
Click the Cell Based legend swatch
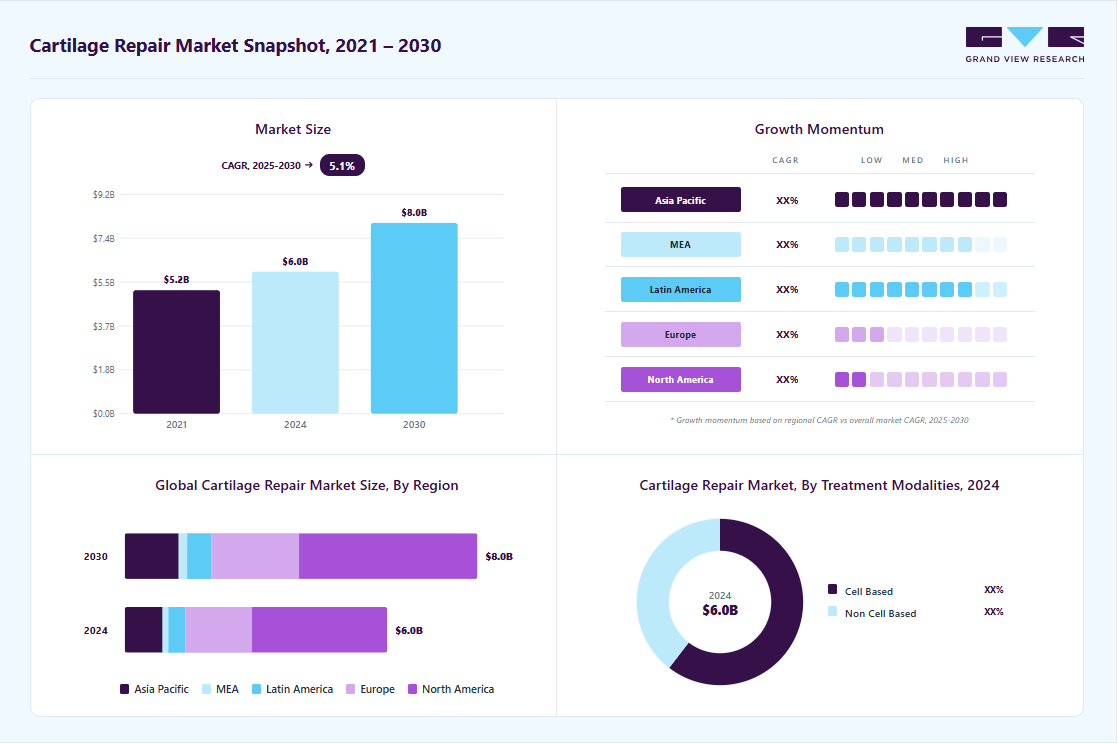click(x=832, y=589)
